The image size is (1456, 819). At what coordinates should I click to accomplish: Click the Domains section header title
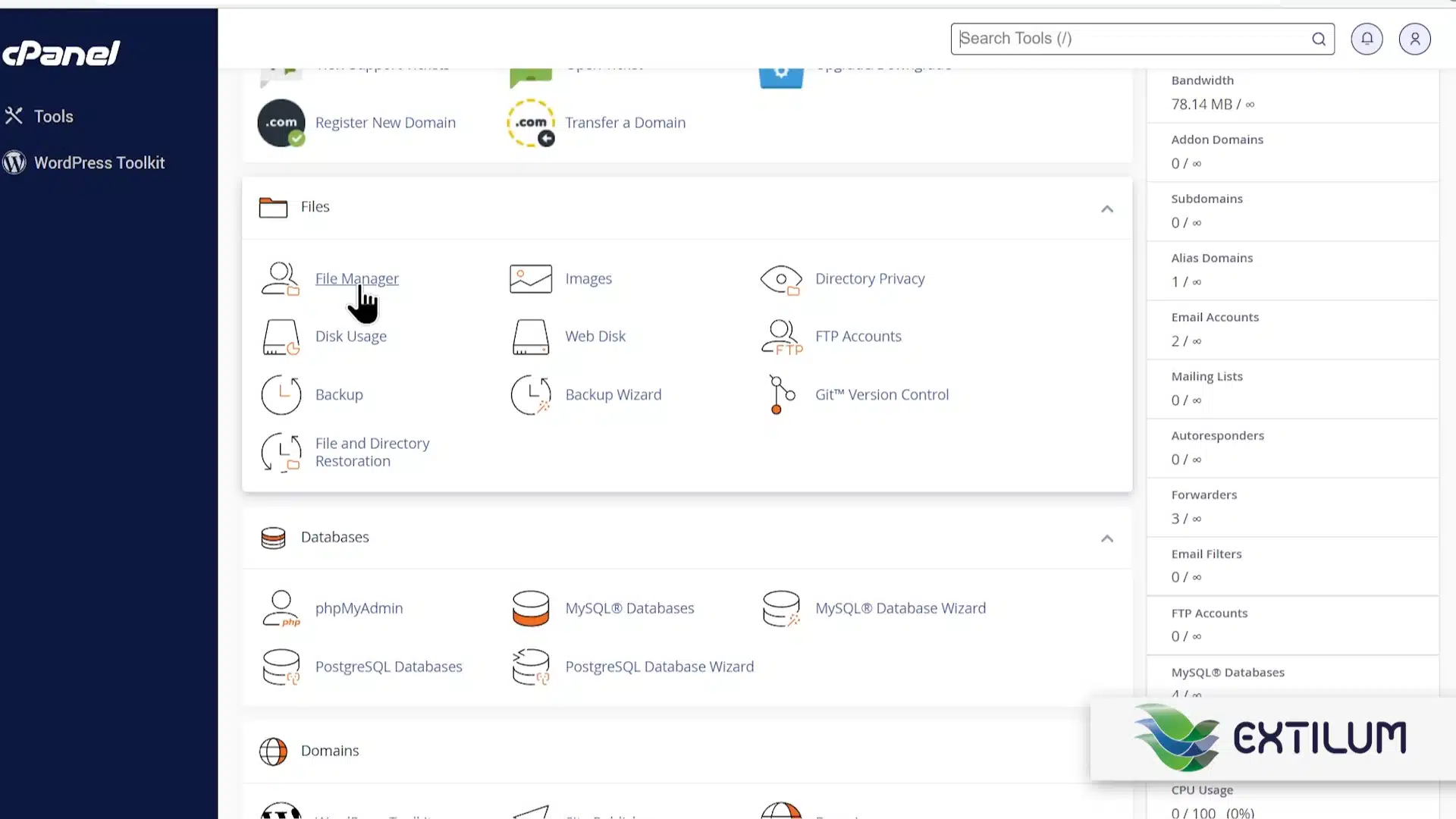(x=330, y=752)
